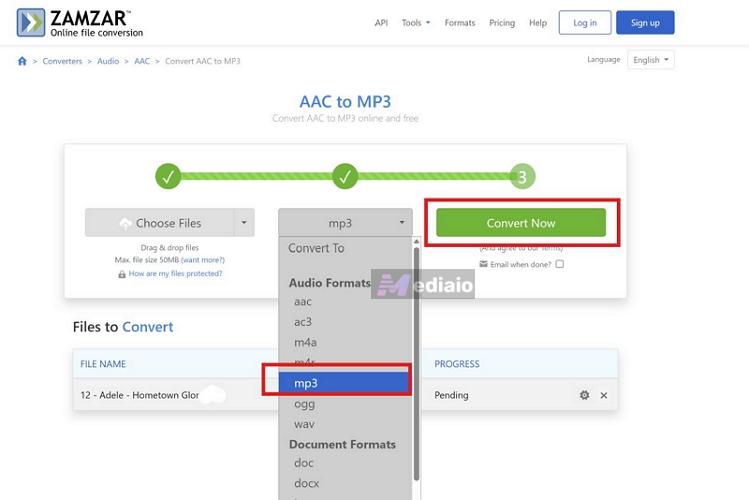The image size is (749, 500).
Task: Click the FILE NAME column header
Action: (x=103, y=364)
